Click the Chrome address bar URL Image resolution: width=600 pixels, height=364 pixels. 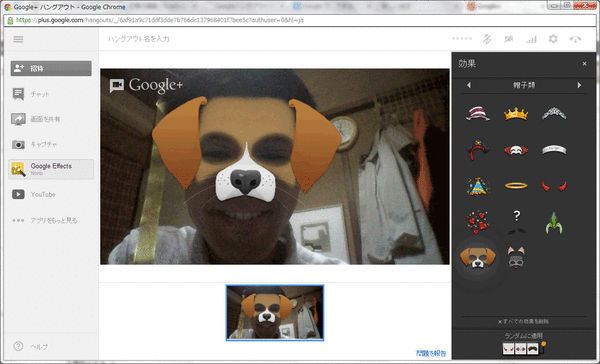(160, 20)
